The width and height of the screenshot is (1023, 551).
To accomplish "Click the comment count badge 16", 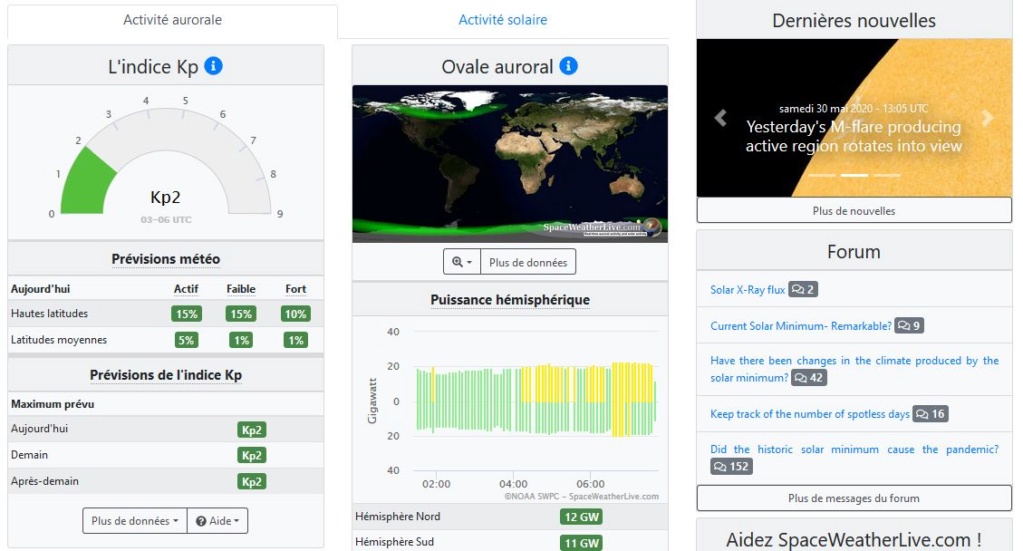I will click(930, 413).
